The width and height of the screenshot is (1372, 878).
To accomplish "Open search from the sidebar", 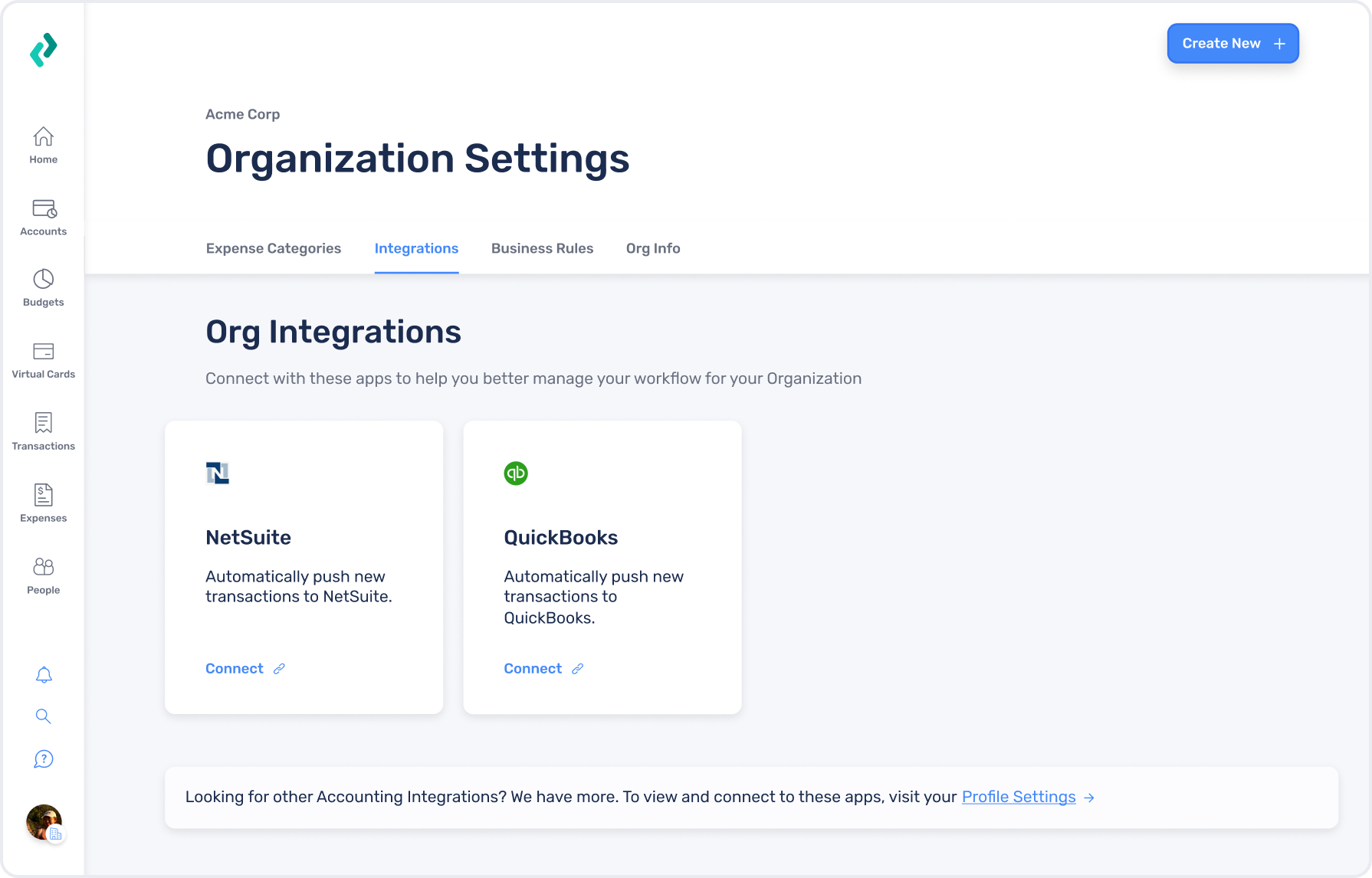I will click(43, 716).
